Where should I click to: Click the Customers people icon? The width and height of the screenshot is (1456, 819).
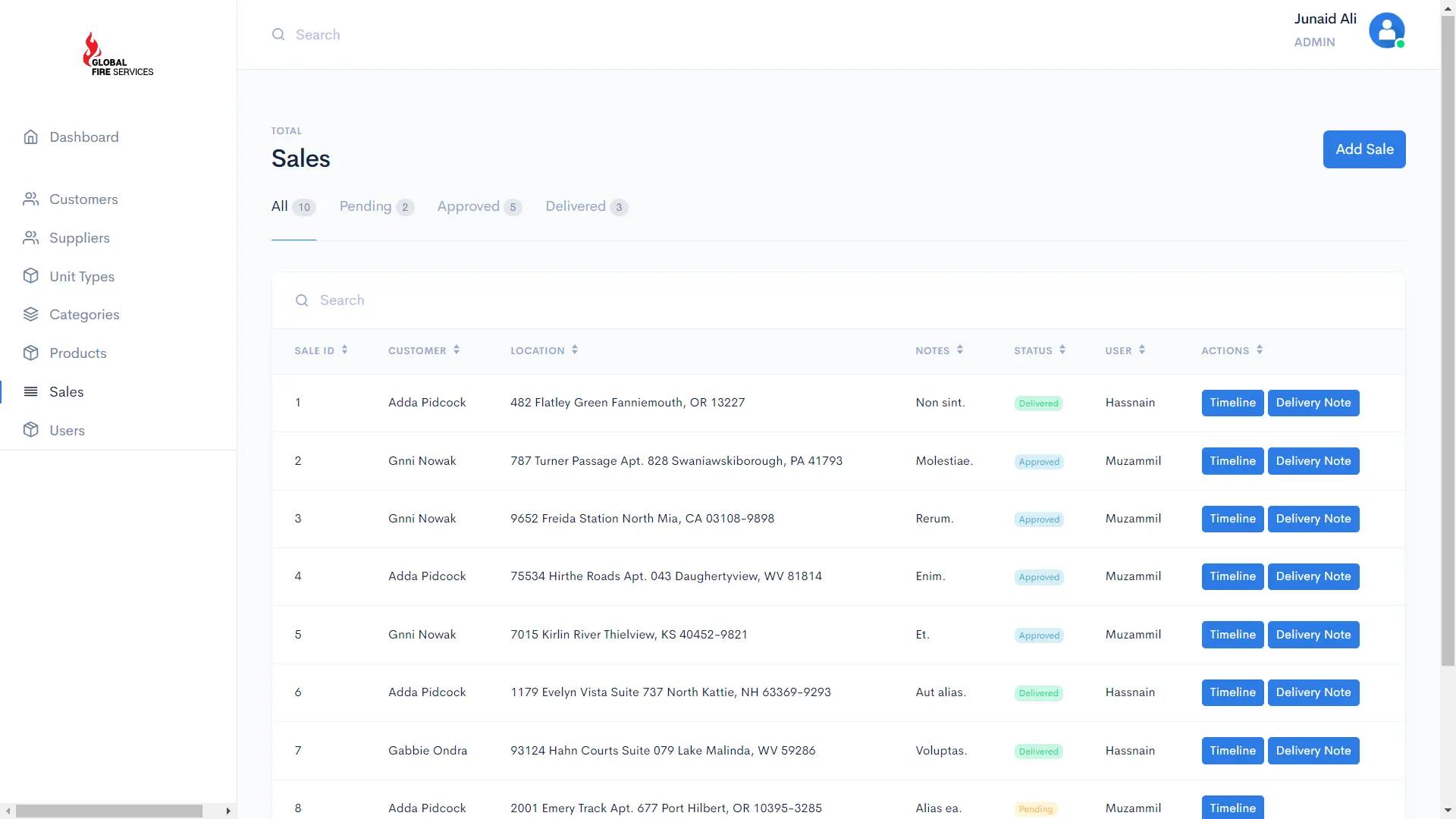[x=30, y=199]
